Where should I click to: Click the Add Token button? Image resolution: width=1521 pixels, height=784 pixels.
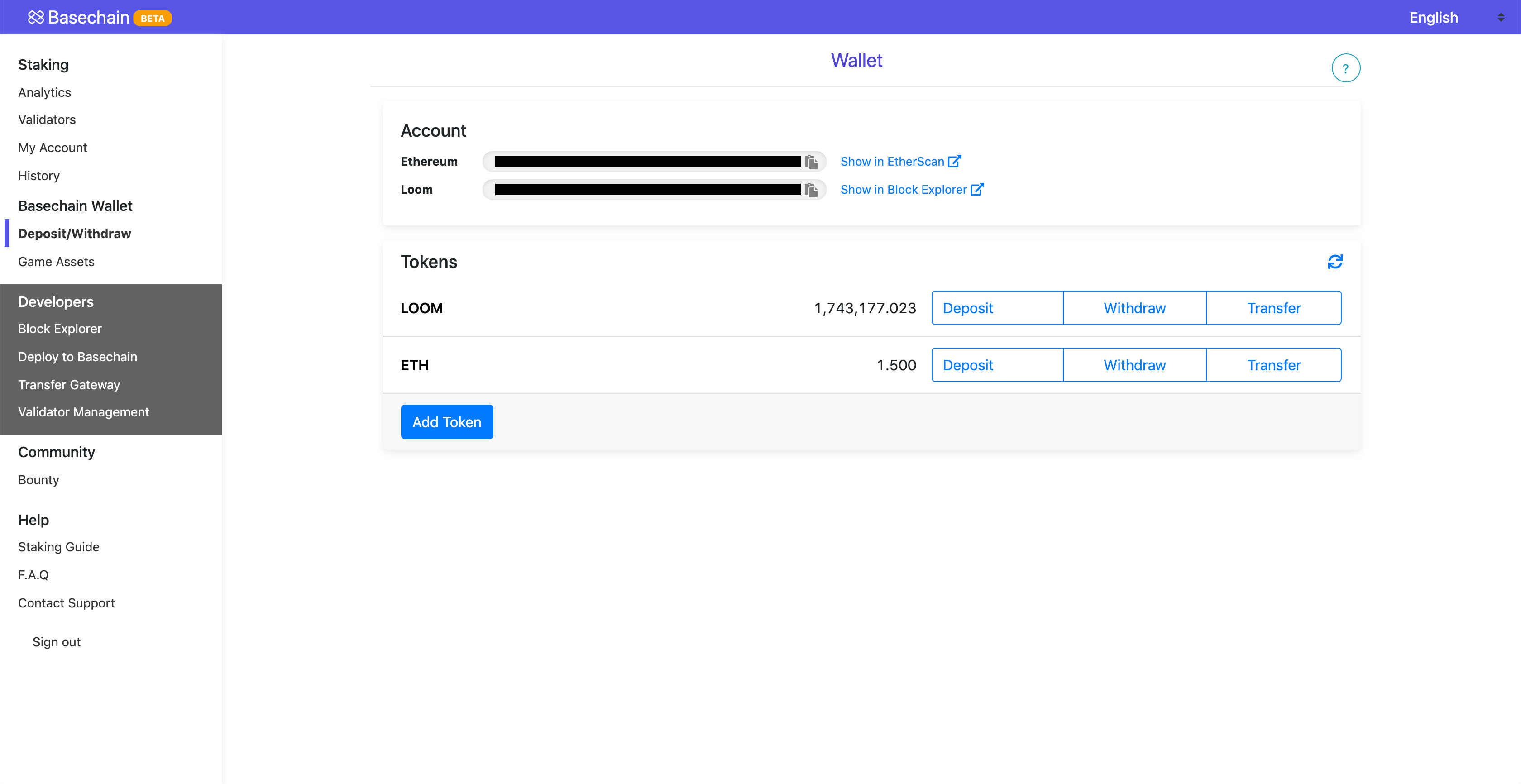pos(447,422)
